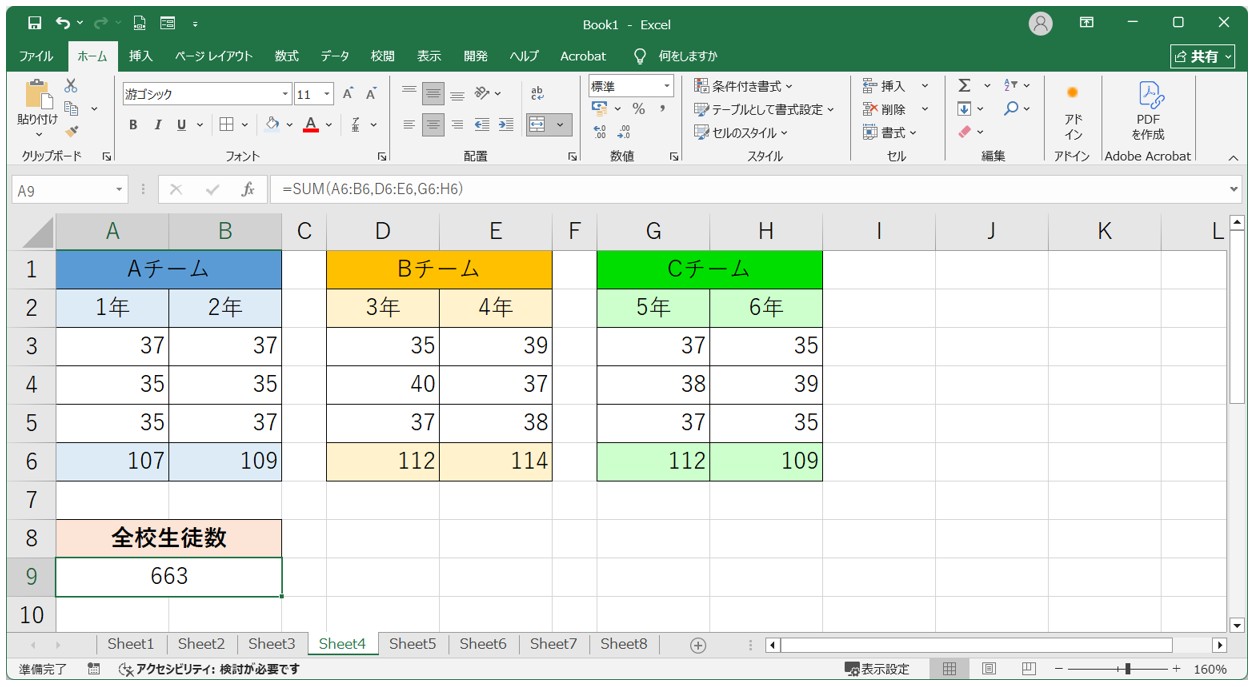Toggle center horizontal alignment
Image resolution: width=1255 pixels, height=687 pixels.
[x=433, y=125]
